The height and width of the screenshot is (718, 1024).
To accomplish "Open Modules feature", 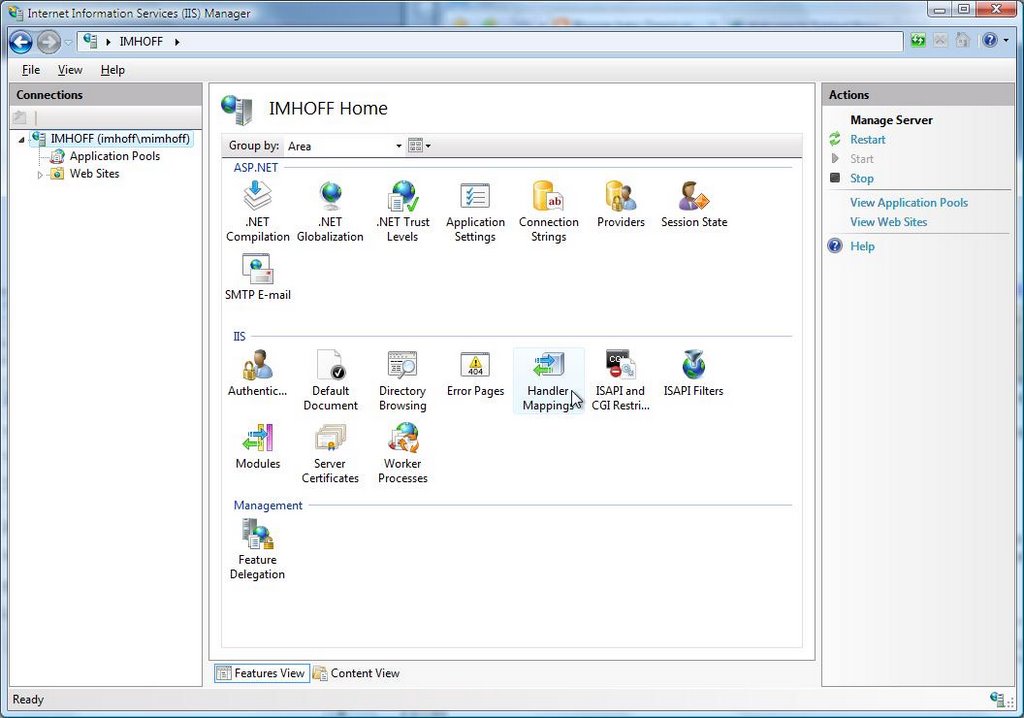I will click(257, 446).
